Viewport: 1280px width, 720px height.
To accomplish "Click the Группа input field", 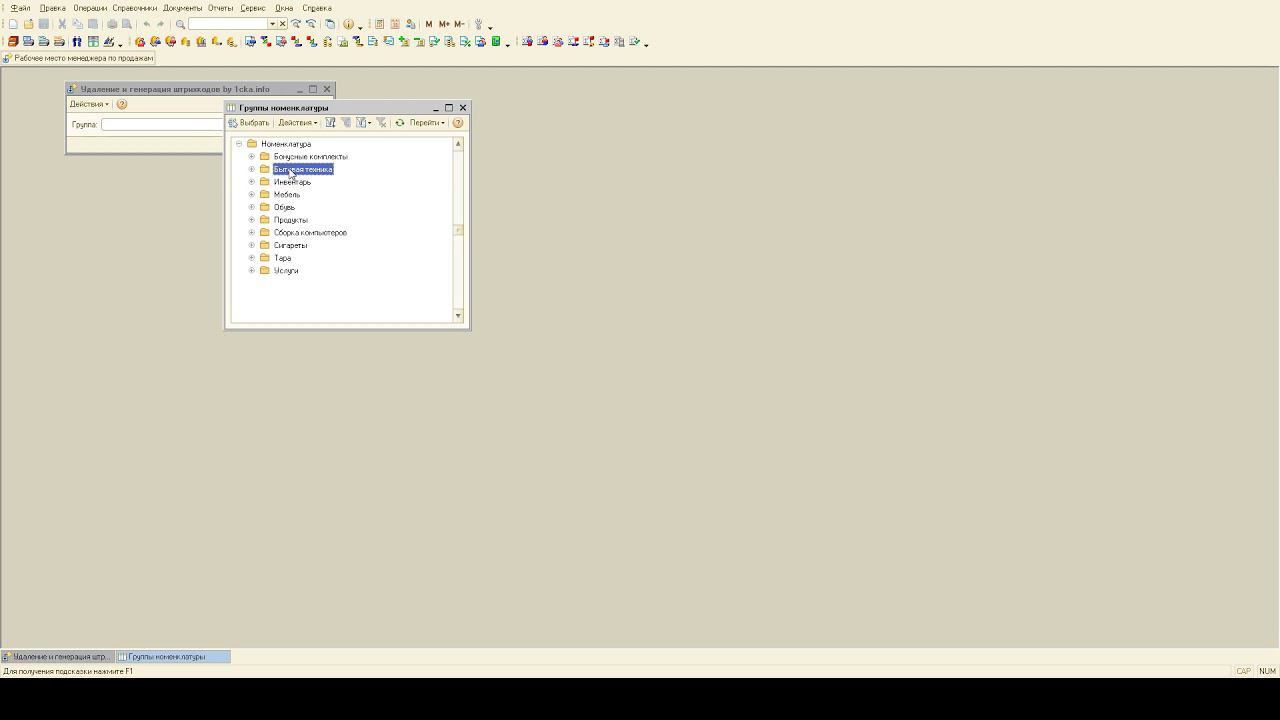I will click(x=162, y=125).
